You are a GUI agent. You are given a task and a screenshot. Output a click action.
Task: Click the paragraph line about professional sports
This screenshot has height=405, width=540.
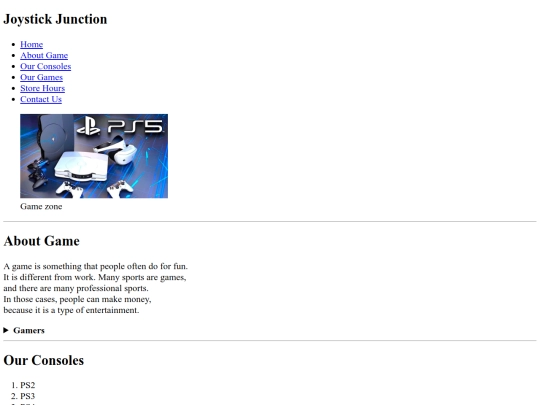76,288
